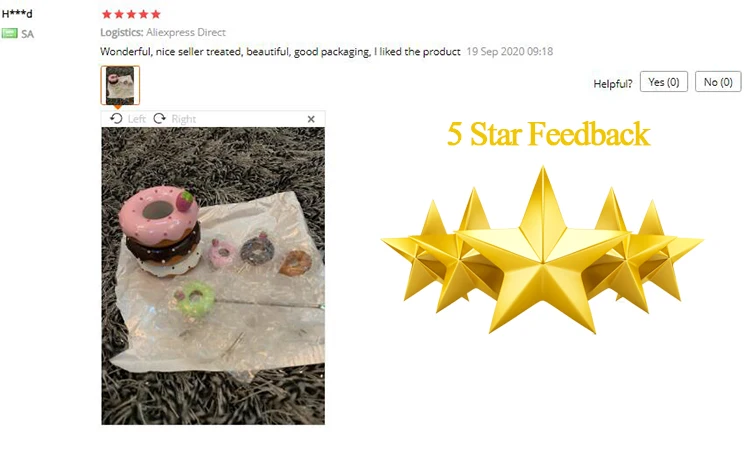The height and width of the screenshot is (450, 750).
Task: Mark review unhelpful with No (0)
Action: click(718, 82)
